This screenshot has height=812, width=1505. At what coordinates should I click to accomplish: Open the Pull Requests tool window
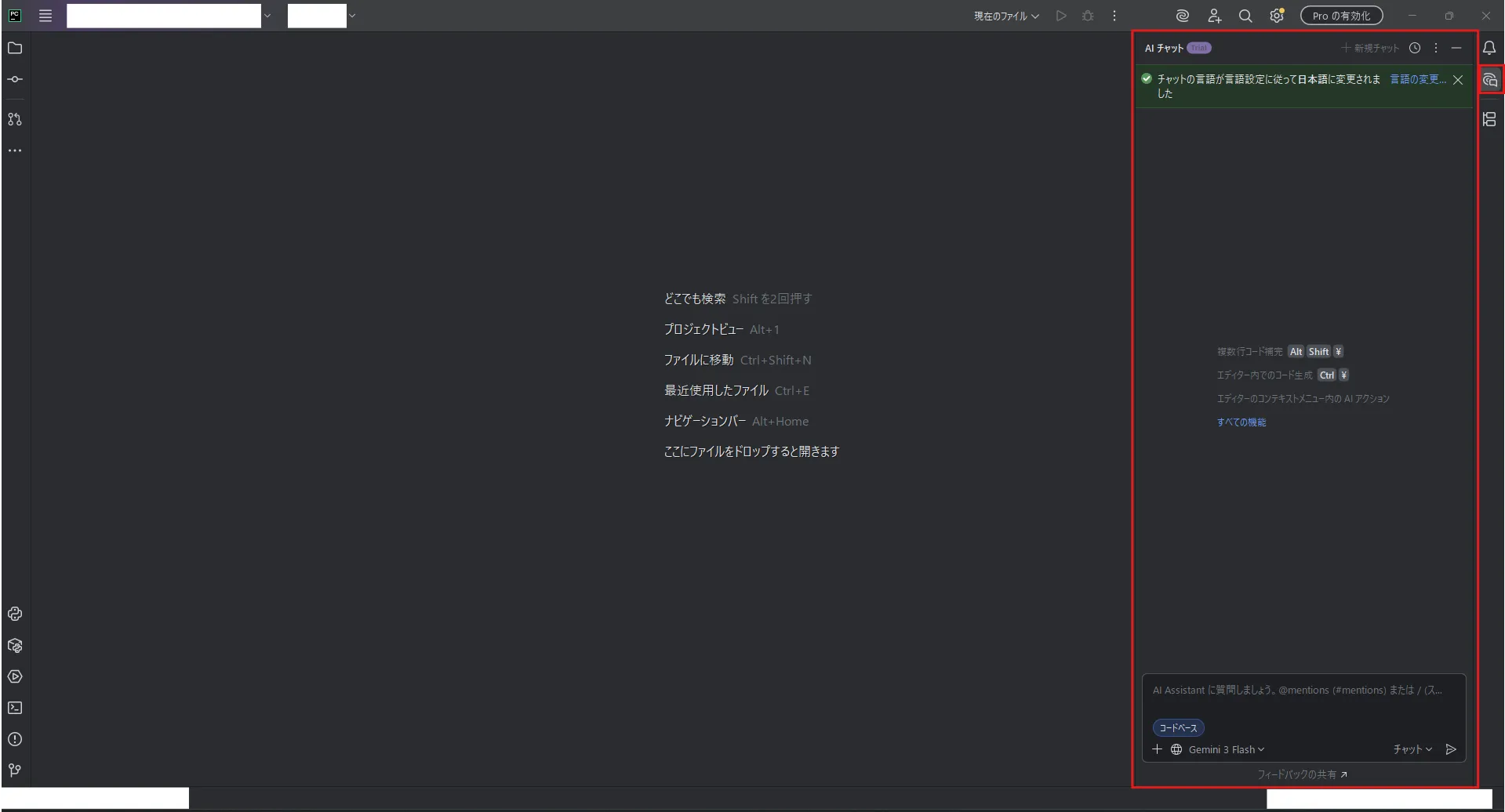(15, 119)
